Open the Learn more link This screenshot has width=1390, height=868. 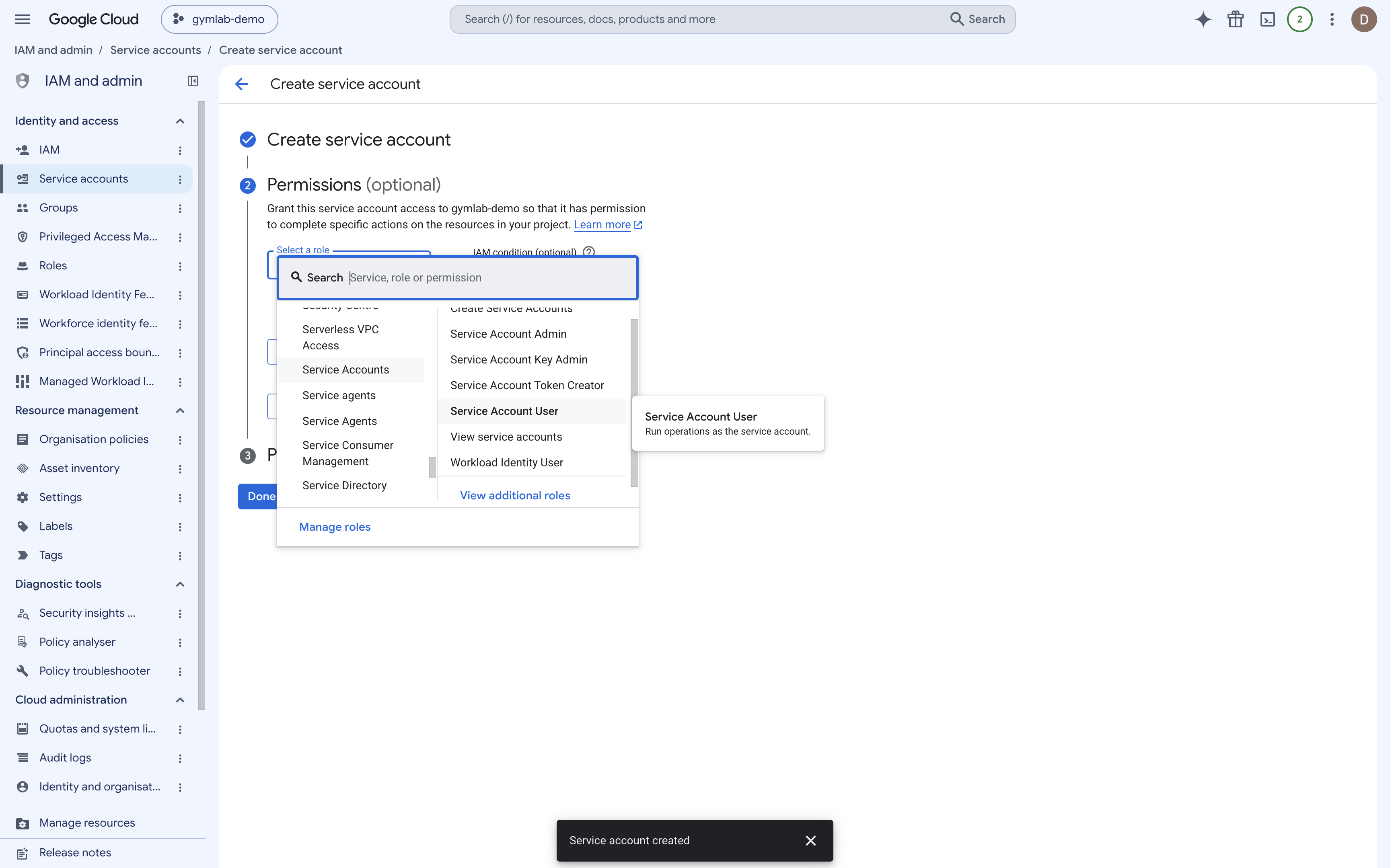pos(608,224)
